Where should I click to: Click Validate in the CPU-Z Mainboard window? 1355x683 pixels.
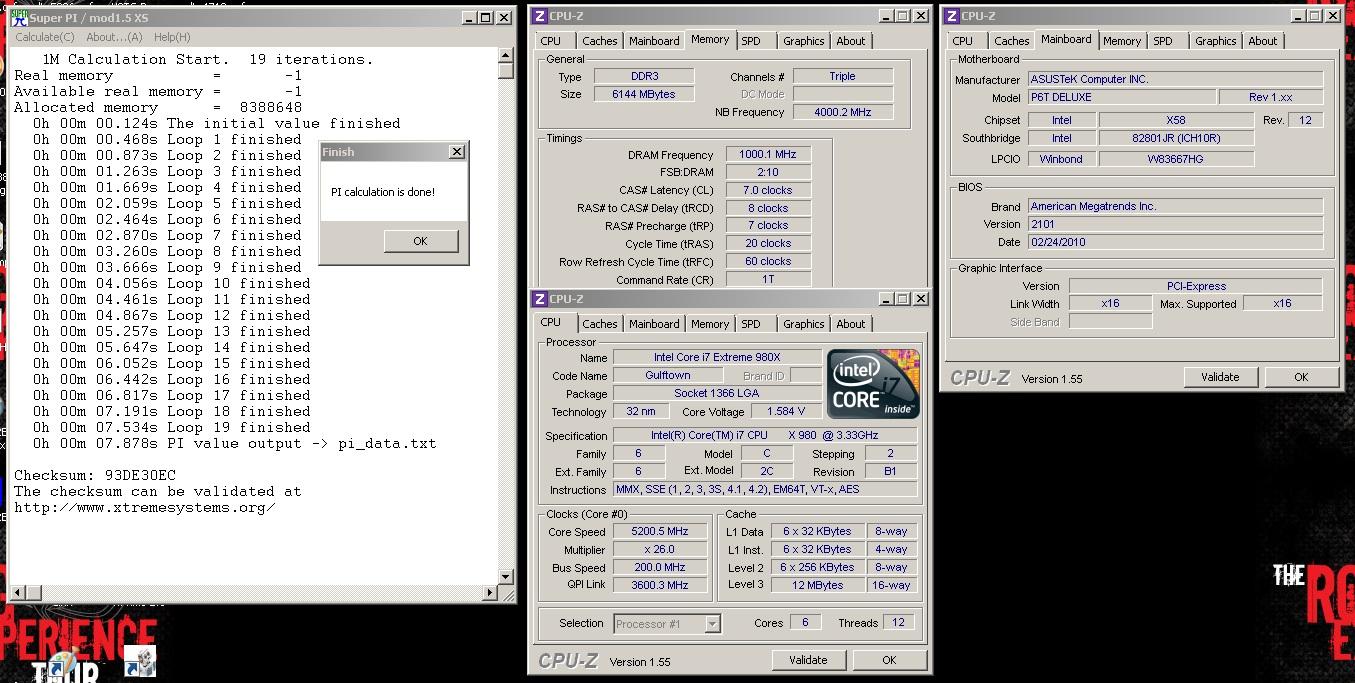point(1220,377)
